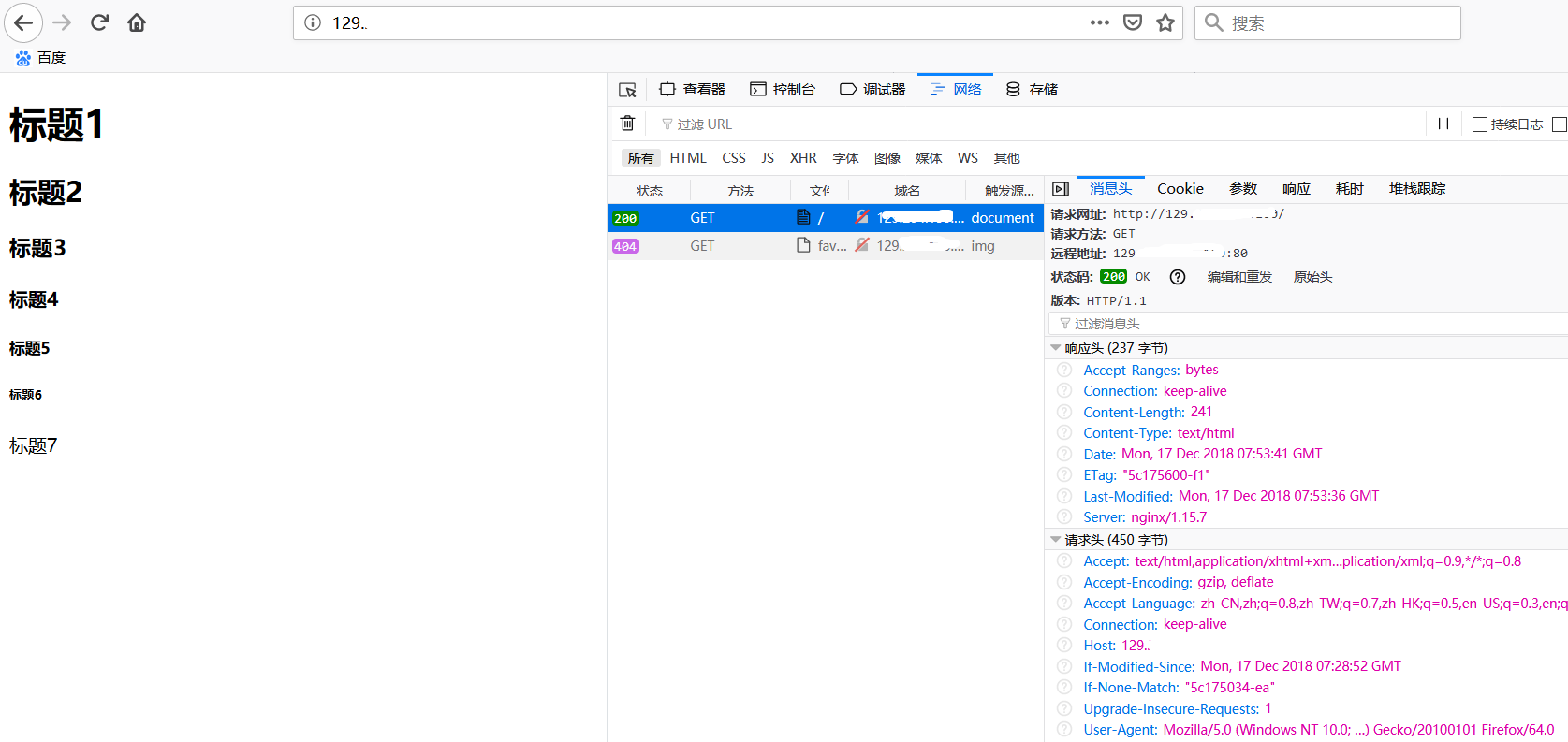Image resolution: width=1568 pixels, height=742 pixels.
Task: Filter requests by 其他
Action: point(1007,158)
